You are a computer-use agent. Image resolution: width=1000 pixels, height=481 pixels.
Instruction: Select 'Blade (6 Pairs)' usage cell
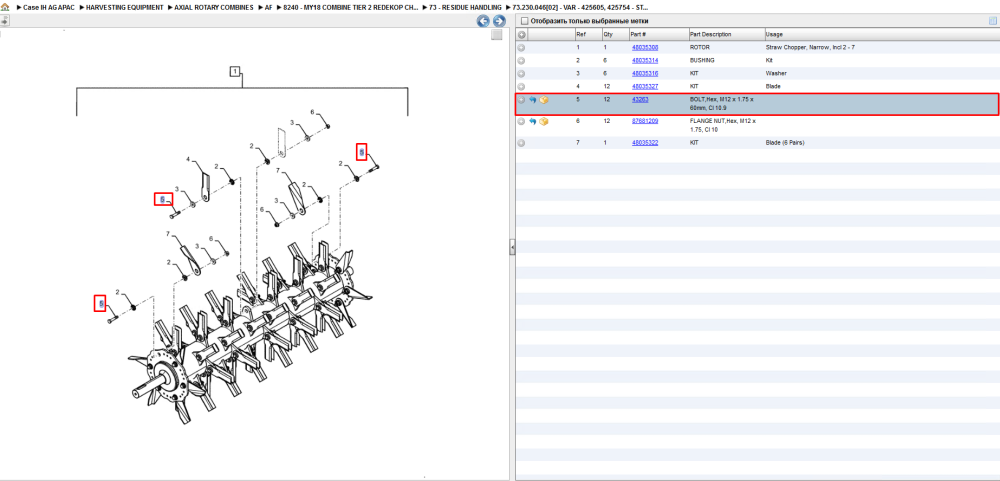(x=785, y=143)
